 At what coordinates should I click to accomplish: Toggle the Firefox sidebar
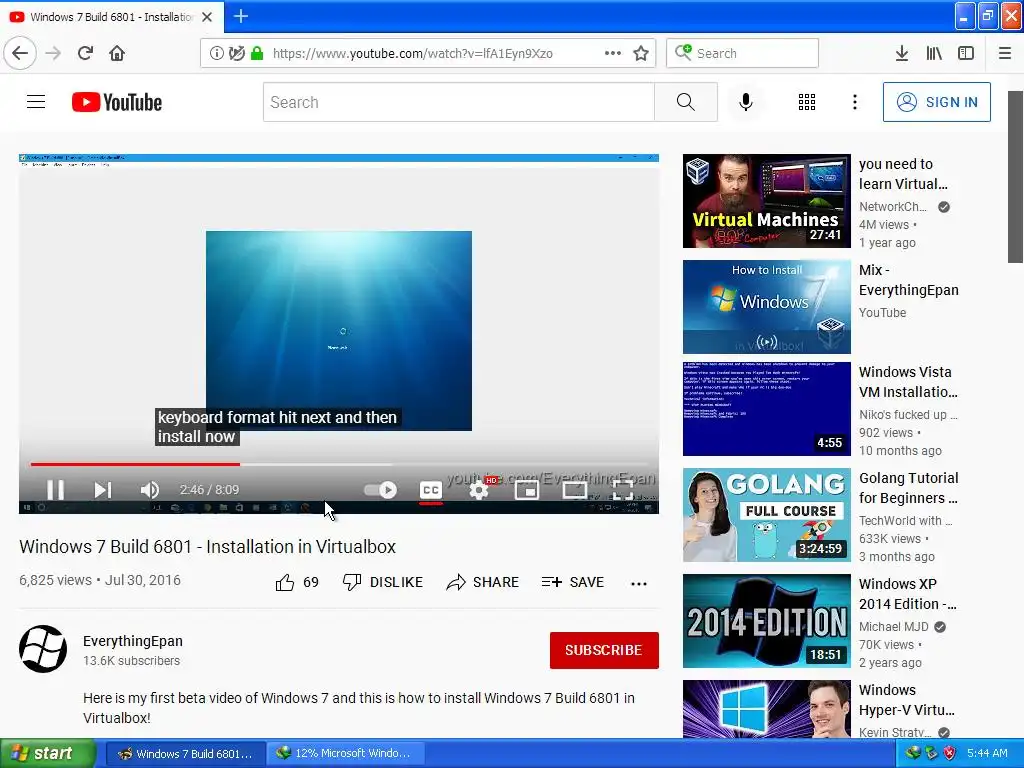[x=966, y=53]
